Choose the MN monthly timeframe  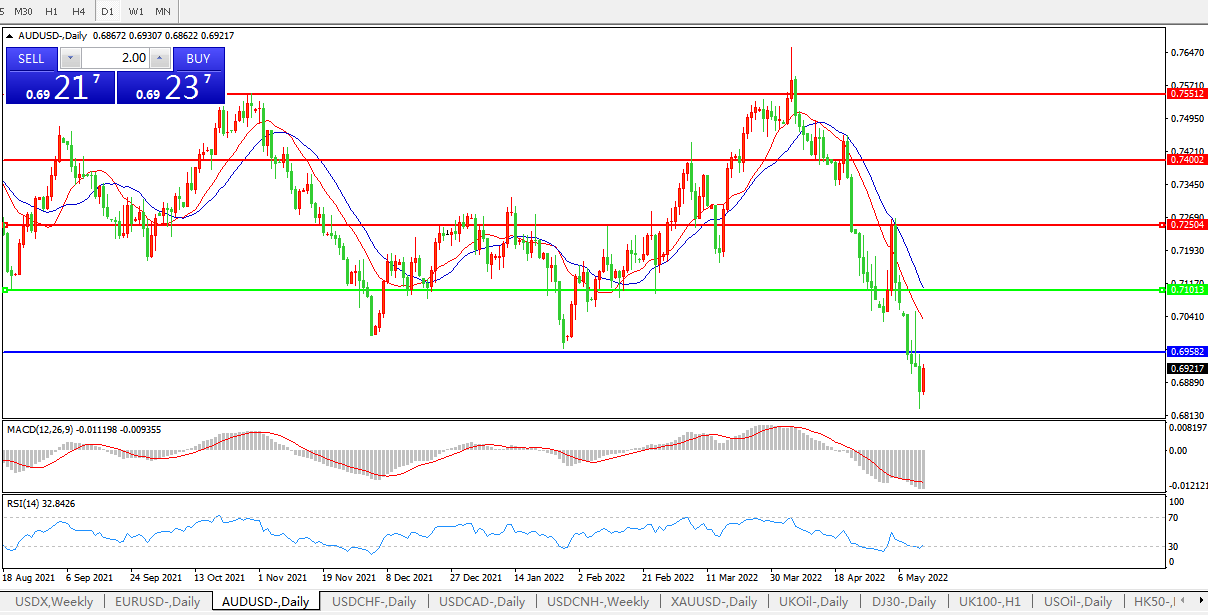tap(163, 11)
